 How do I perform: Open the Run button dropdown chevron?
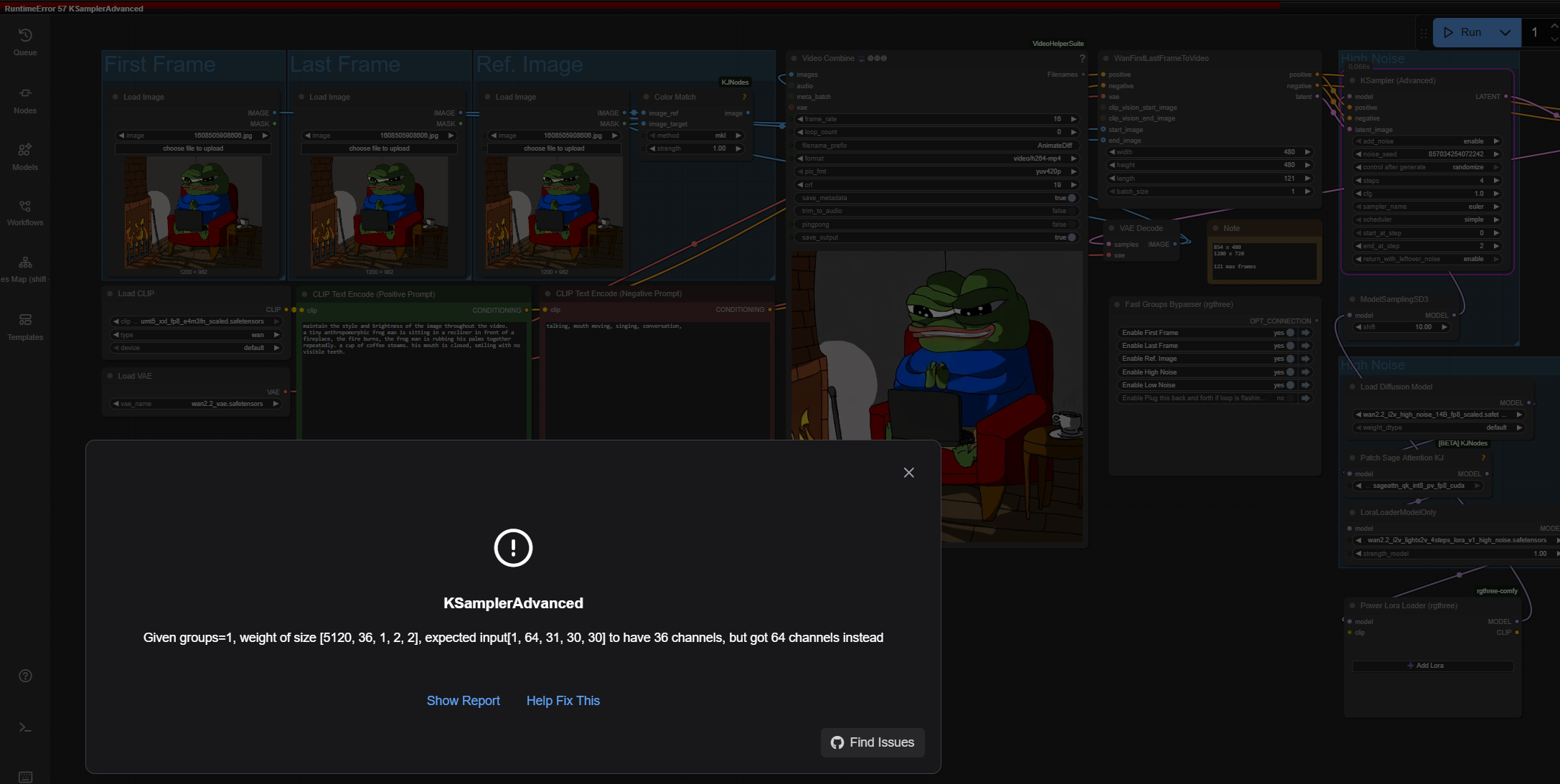pyautogui.click(x=1505, y=32)
